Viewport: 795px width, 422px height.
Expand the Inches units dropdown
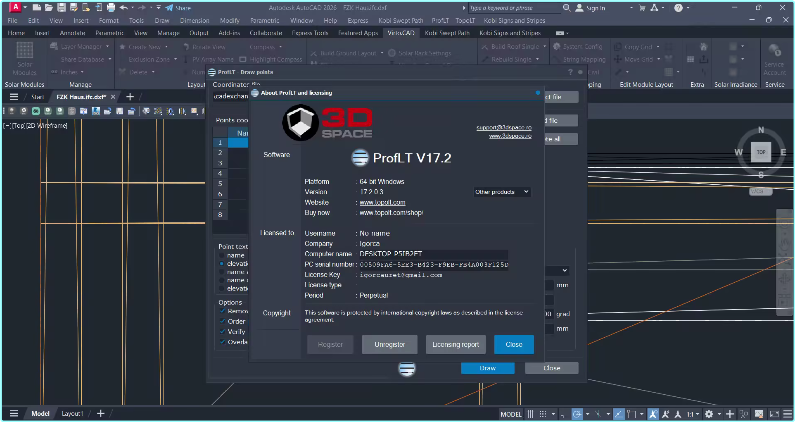coord(82,72)
